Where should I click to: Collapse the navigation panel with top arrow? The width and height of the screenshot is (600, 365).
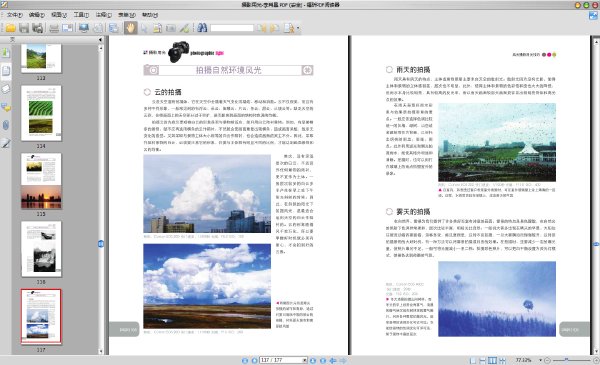(x=101, y=39)
